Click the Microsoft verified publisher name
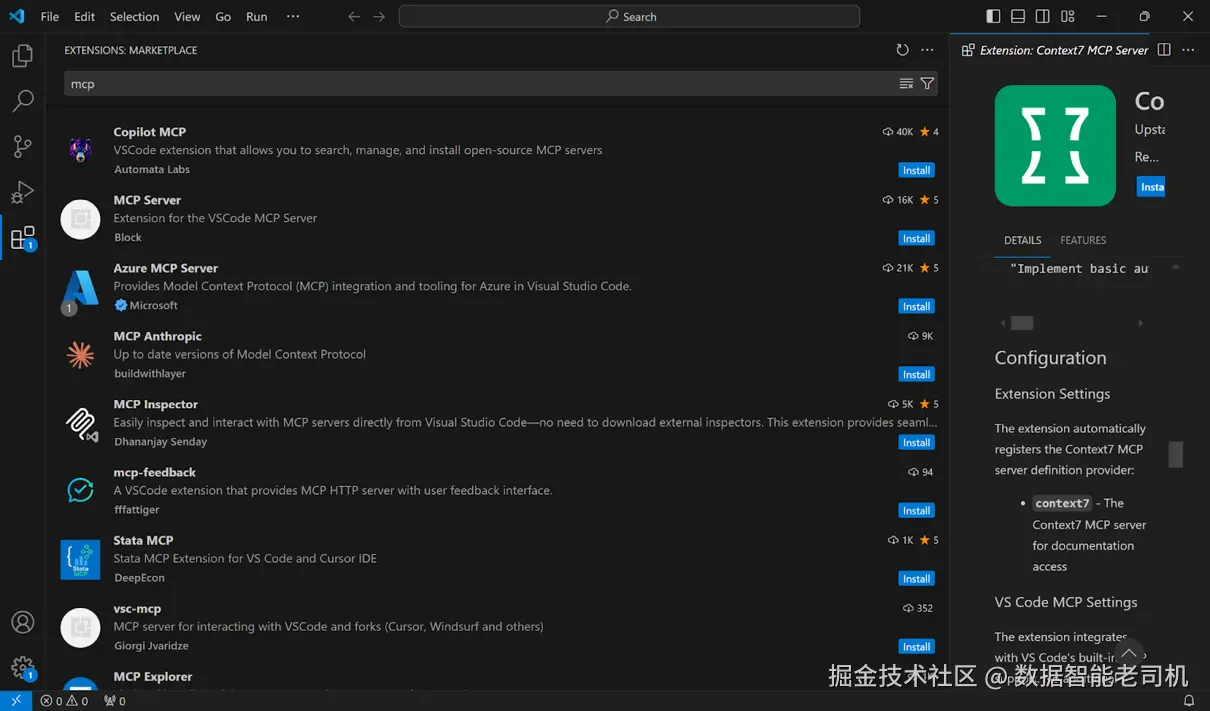Image resolution: width=1210 pixels, height=711 pixels. pyautogui.click(x=153, y=305)
